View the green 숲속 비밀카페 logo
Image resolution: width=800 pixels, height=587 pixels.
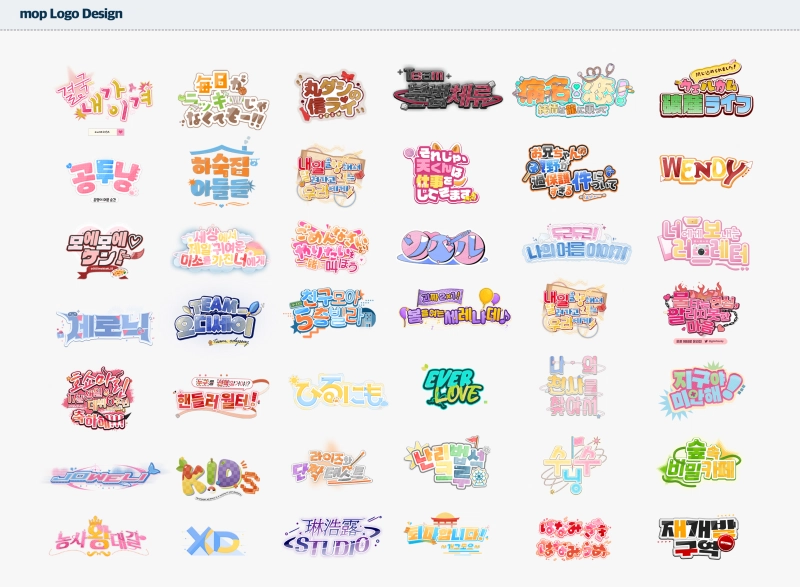point(699,464)
